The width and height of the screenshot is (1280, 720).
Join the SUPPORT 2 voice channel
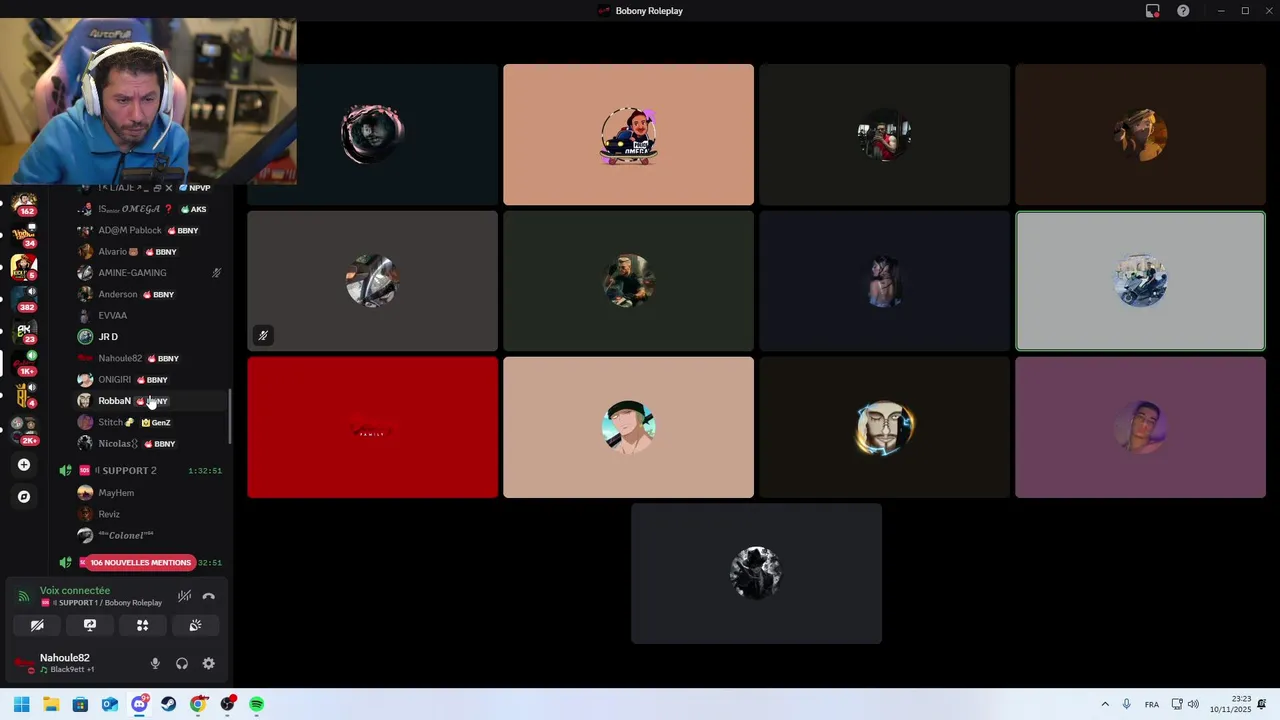coord(140,470)
